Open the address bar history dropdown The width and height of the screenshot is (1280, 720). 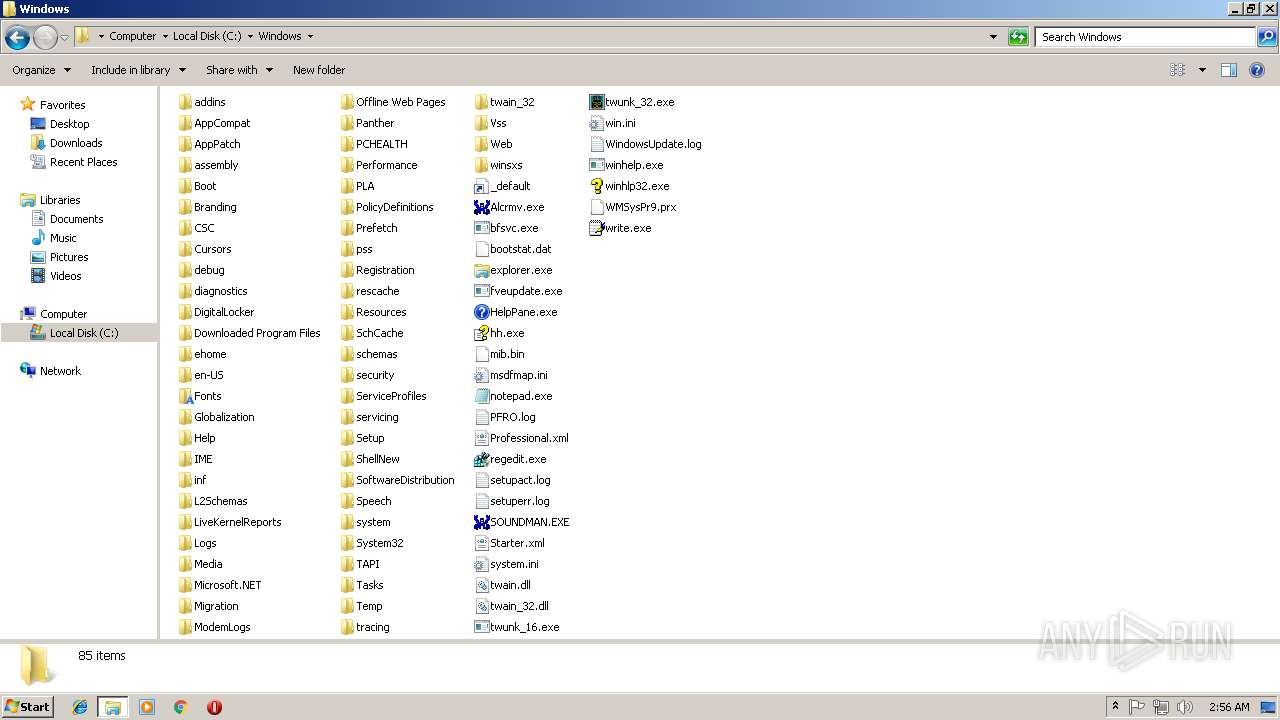click(x=993, y=37)
